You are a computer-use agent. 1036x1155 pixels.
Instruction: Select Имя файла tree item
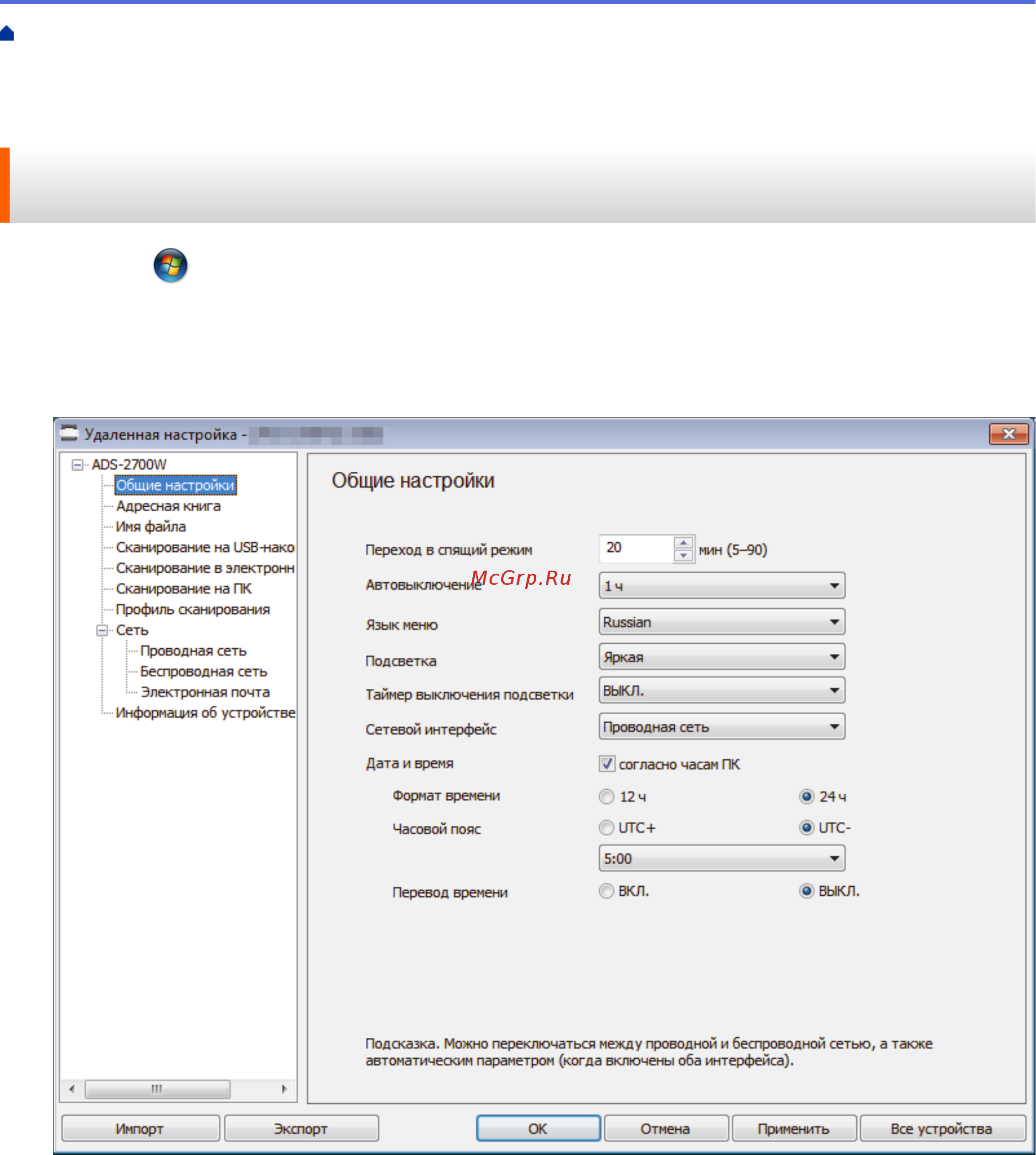tap(151, 527)
